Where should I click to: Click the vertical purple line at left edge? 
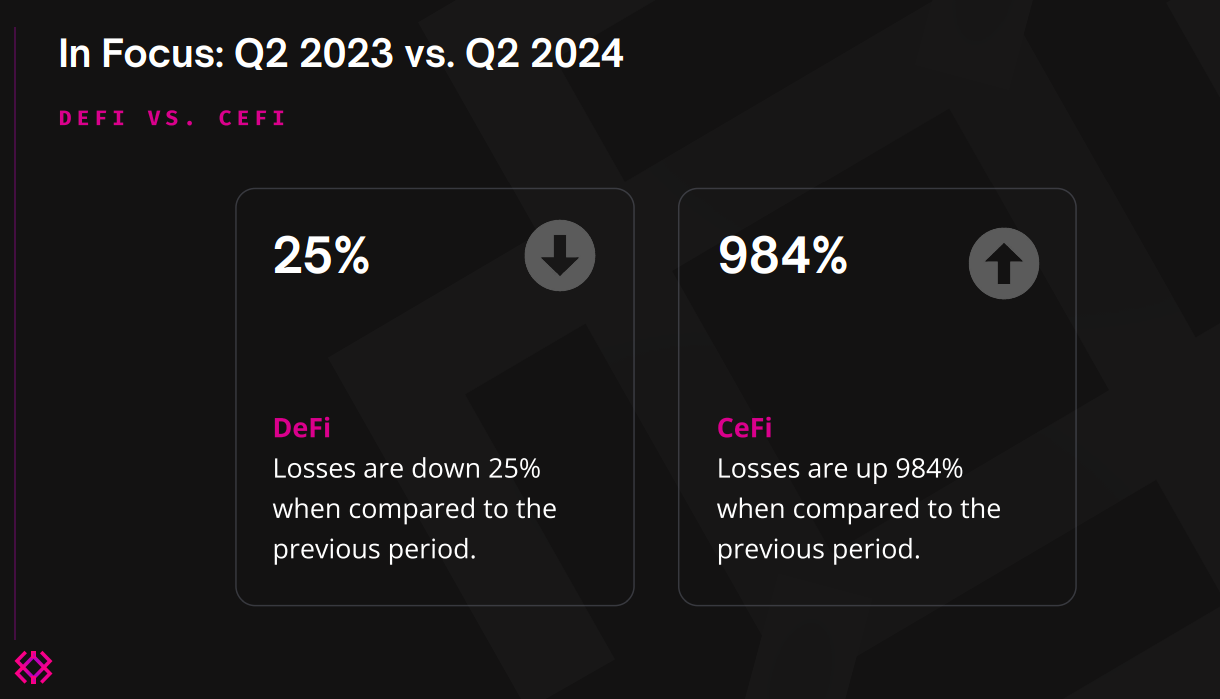pyautogui.click(x=15, y=330)
